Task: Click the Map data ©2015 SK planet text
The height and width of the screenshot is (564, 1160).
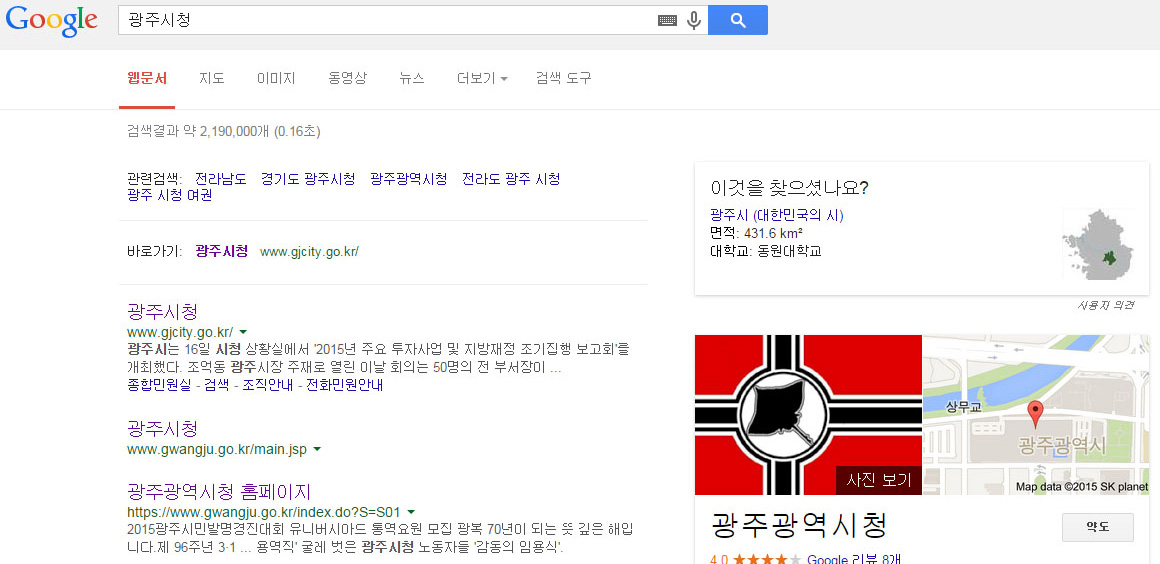Action: pyautogui.click(x=1082, y=487)
